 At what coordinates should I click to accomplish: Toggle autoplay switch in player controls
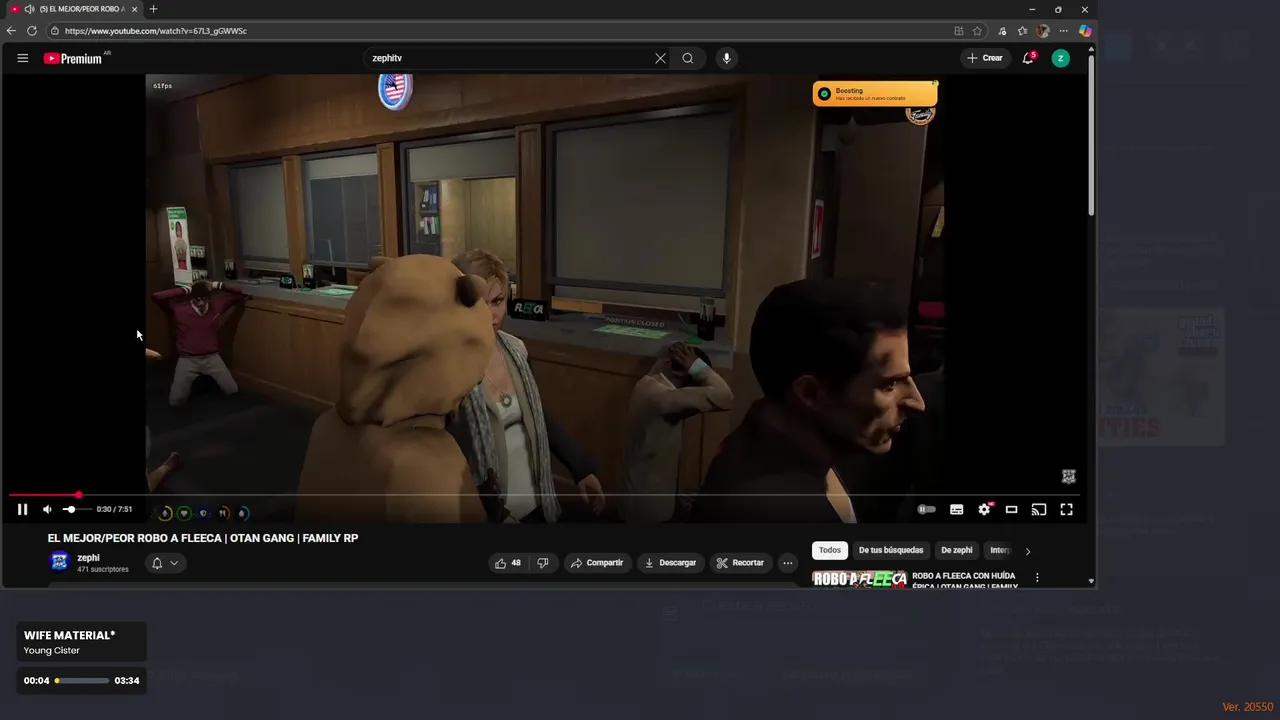coord(927,509)
